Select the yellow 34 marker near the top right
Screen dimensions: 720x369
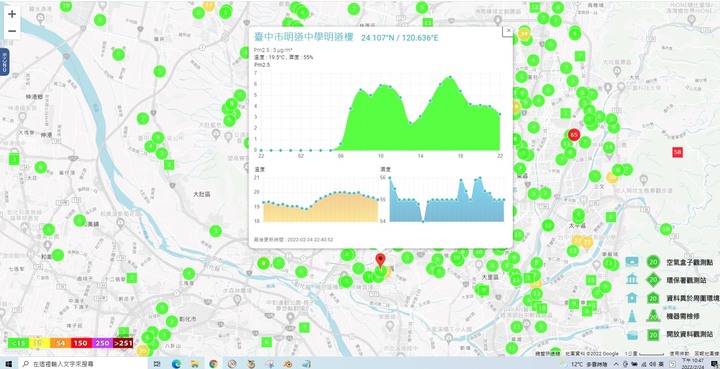[x=524, y=34]
